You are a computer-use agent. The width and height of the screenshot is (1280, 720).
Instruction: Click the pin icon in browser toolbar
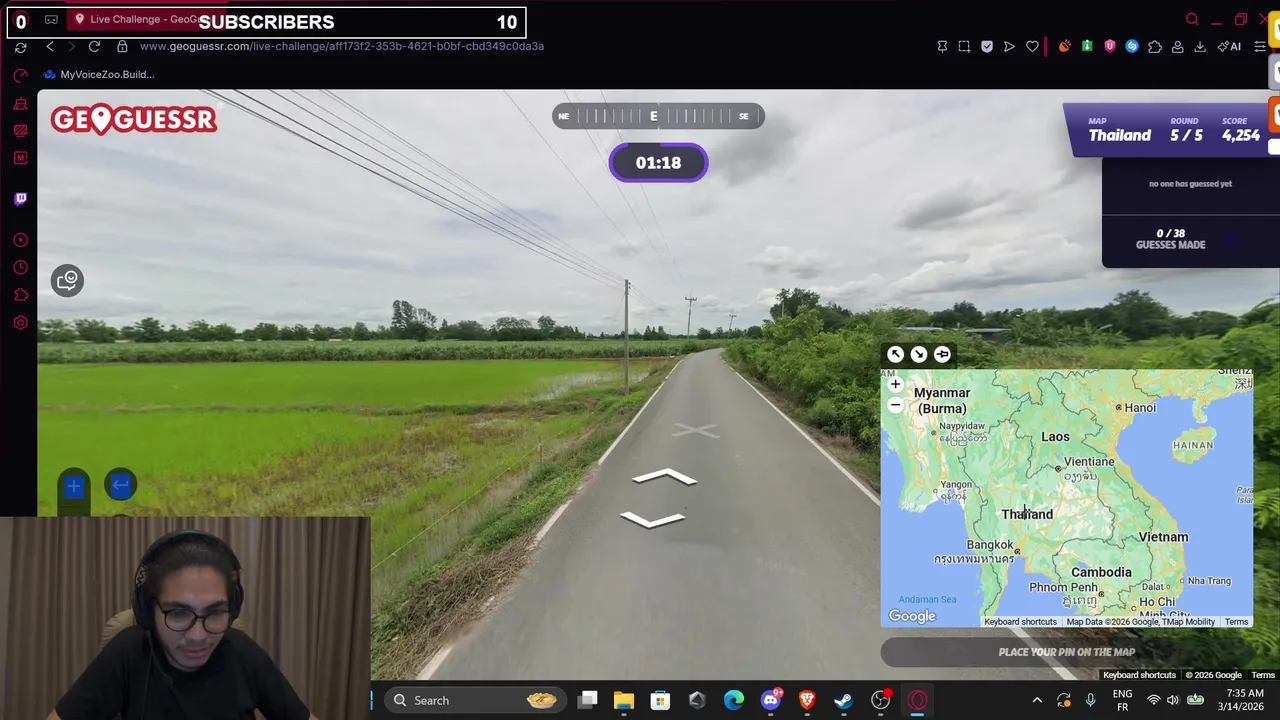942,46
